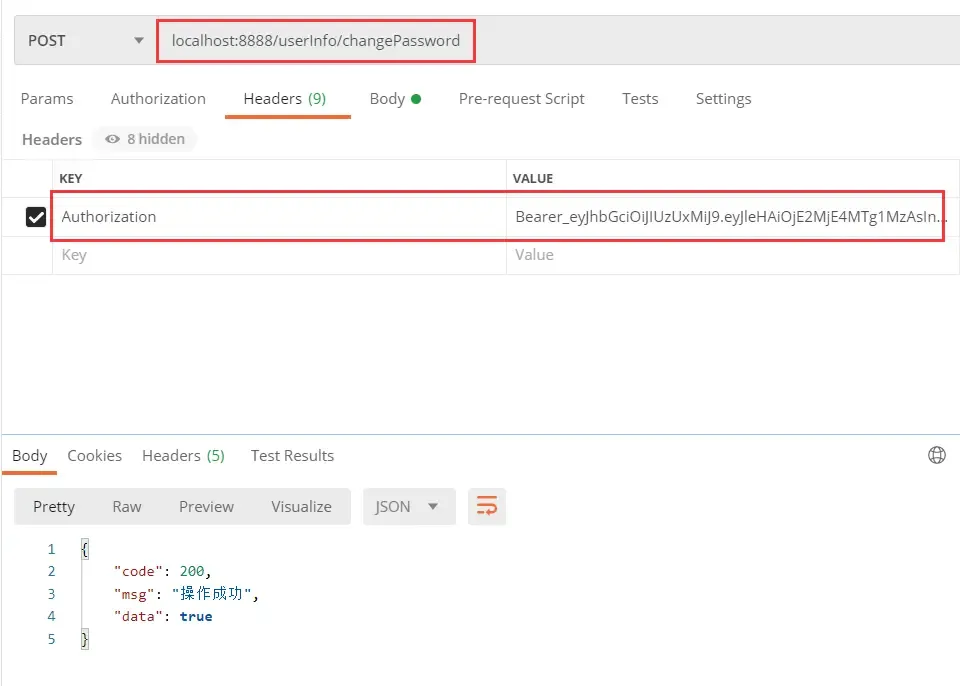Switch to the Params tab

pyautogui.click(x=47, y=98)
